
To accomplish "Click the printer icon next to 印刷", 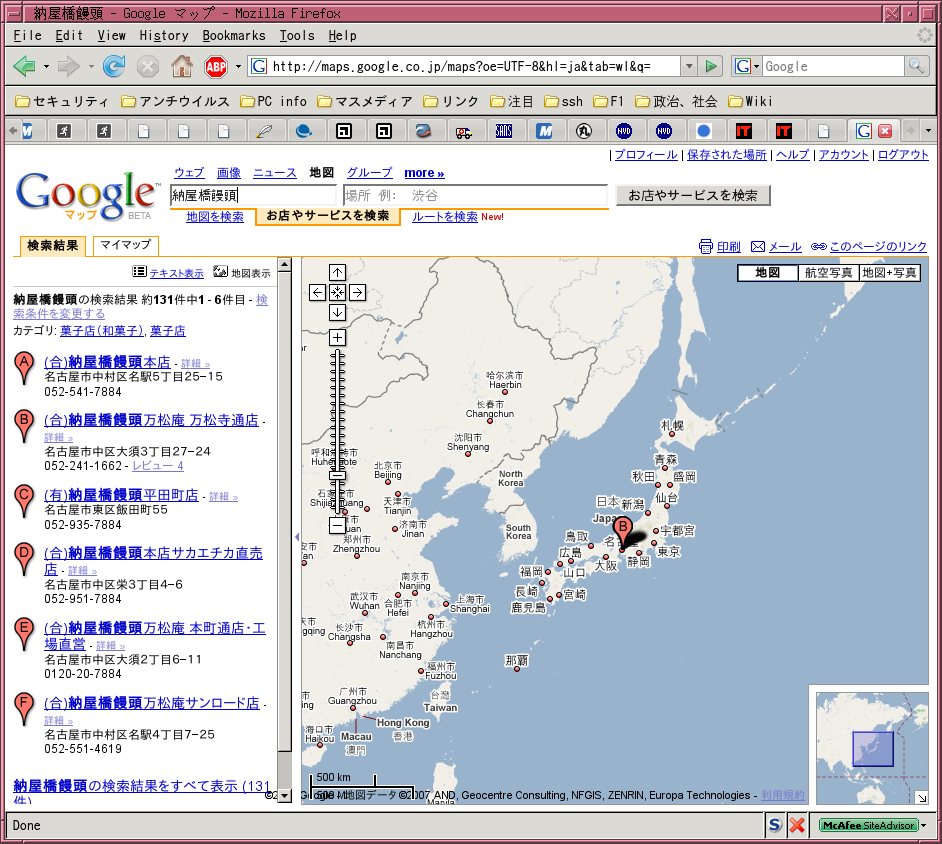I will point(706,246).
